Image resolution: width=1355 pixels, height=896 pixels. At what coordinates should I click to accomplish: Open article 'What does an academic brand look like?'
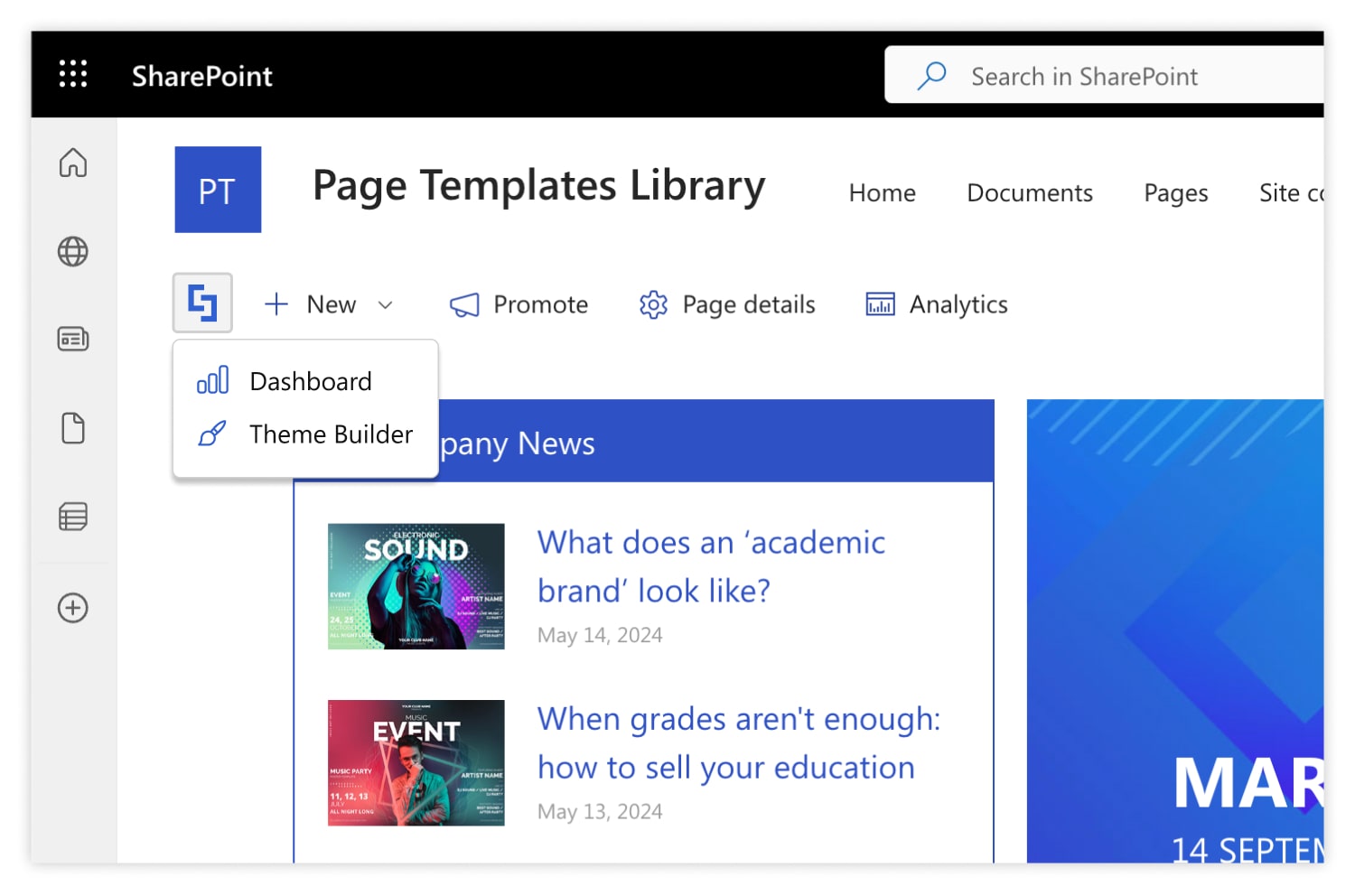[x=711, y=566]
